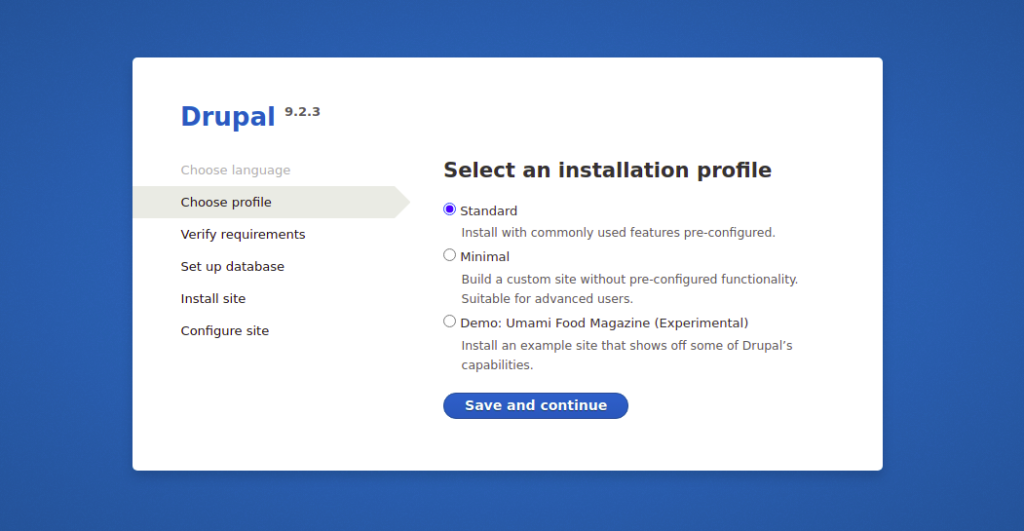This screenshot has height=531, width=1024.
Task: Click the Select an installation profile heading
Action: tap(607, 170)
